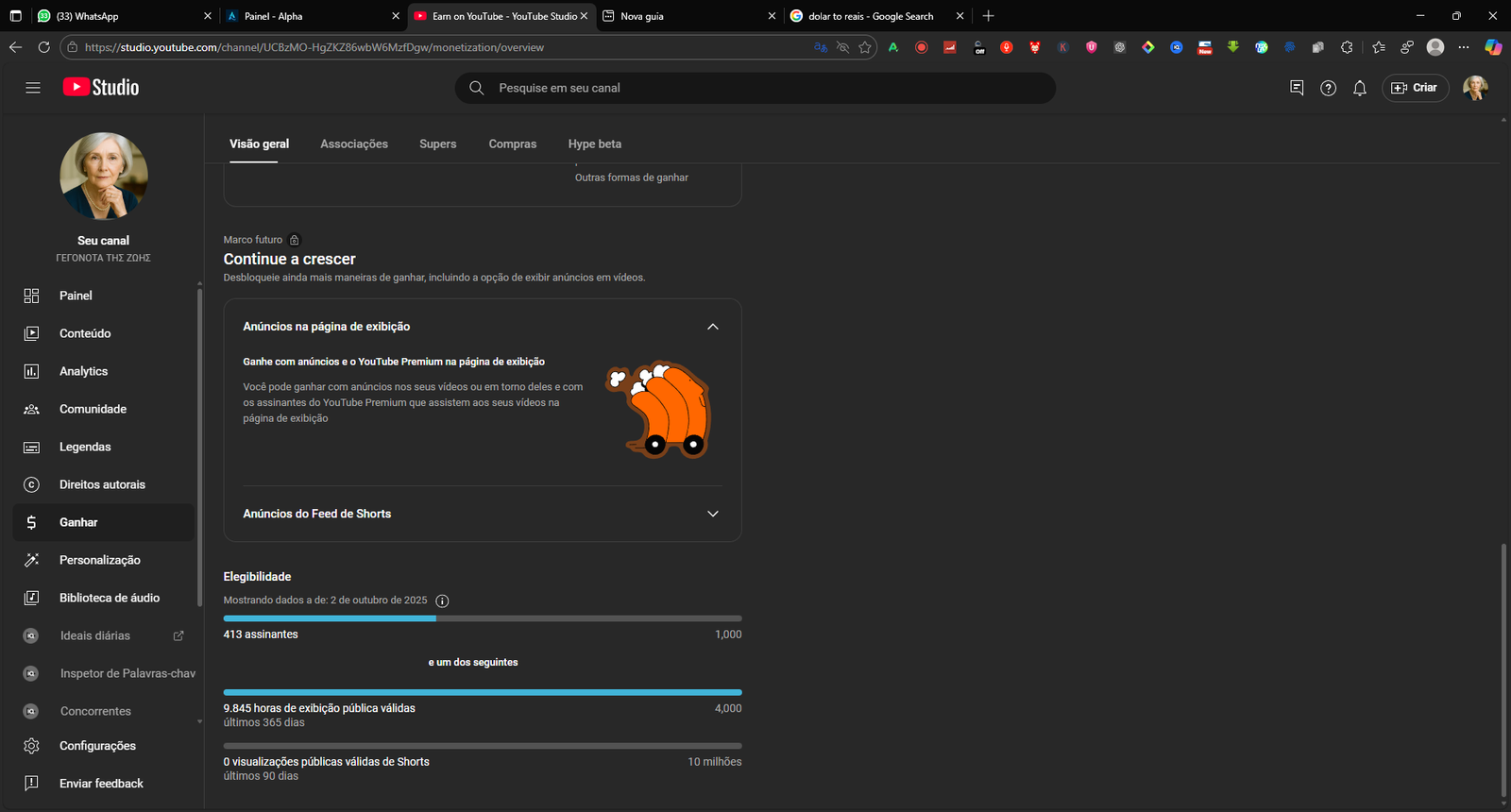
Task: Focus the Pesquise em seu canal search field
Action: 755,88
